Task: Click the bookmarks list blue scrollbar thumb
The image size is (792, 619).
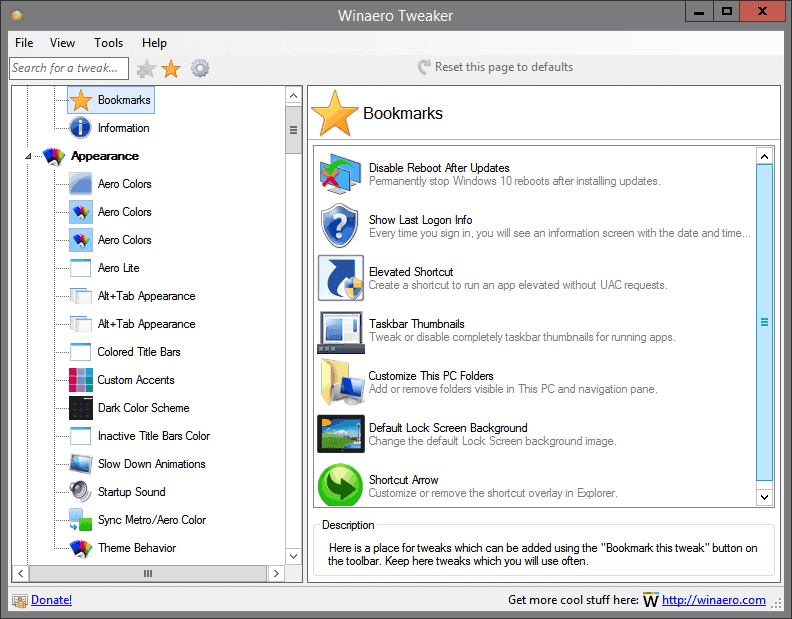Action: pyautogui.click(x=764, y=322)
